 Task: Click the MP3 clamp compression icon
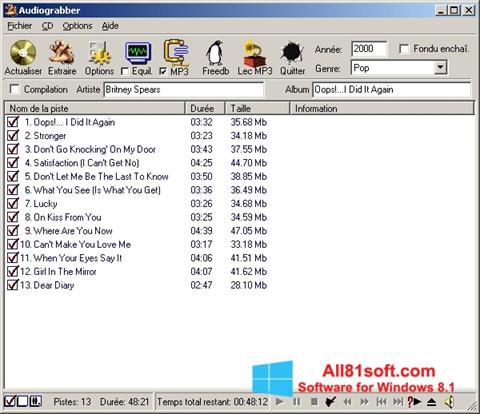click(176, 53)
